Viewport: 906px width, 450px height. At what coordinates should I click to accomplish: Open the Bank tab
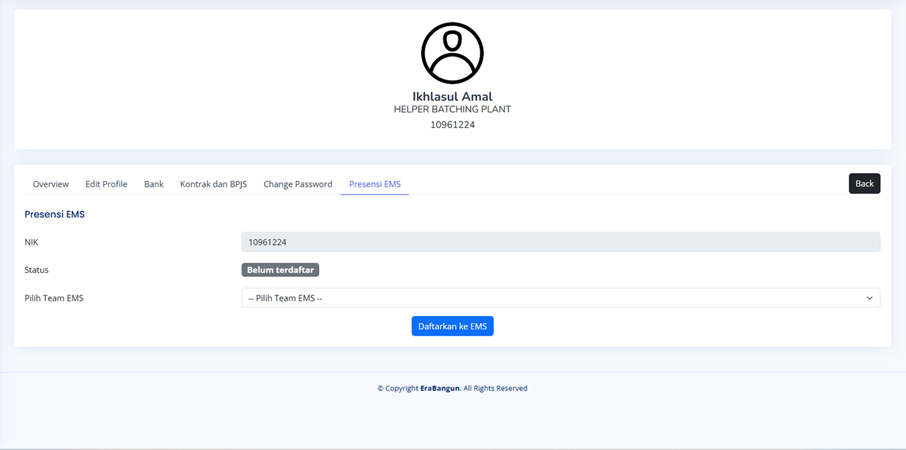(x=154, y=184)
